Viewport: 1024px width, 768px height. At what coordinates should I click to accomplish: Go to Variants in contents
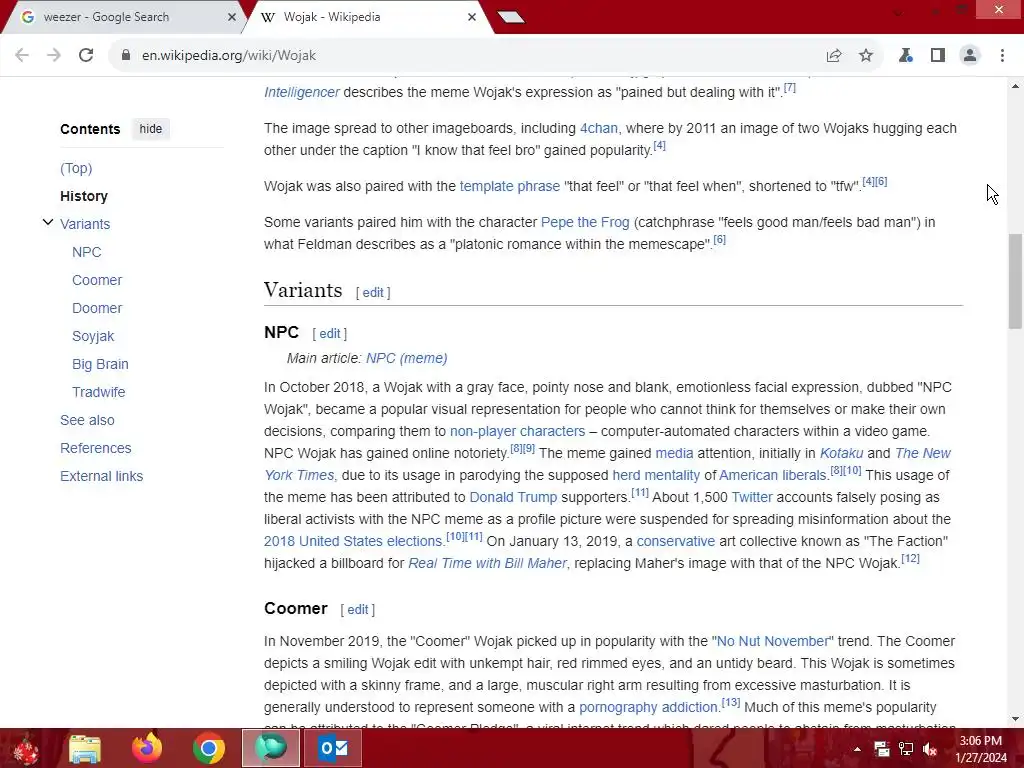[x=85, y=224]
